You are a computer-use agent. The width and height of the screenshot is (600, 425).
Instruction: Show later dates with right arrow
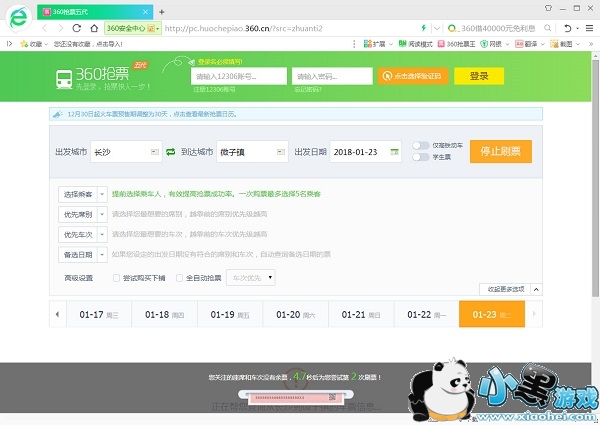click(534, 314)
